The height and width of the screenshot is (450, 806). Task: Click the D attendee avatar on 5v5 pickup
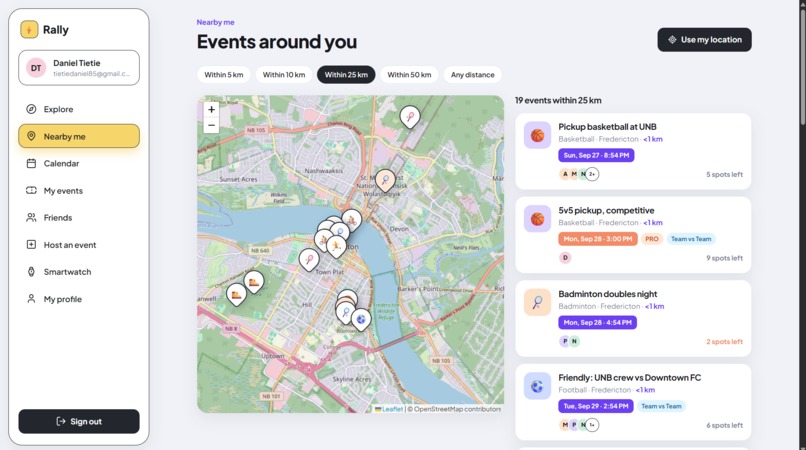coord(565,258)
